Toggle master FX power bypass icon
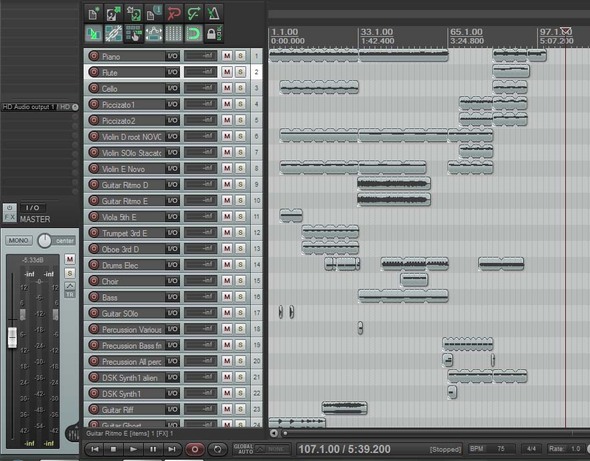This screenshot has width=590, height=461. [9, 208]
